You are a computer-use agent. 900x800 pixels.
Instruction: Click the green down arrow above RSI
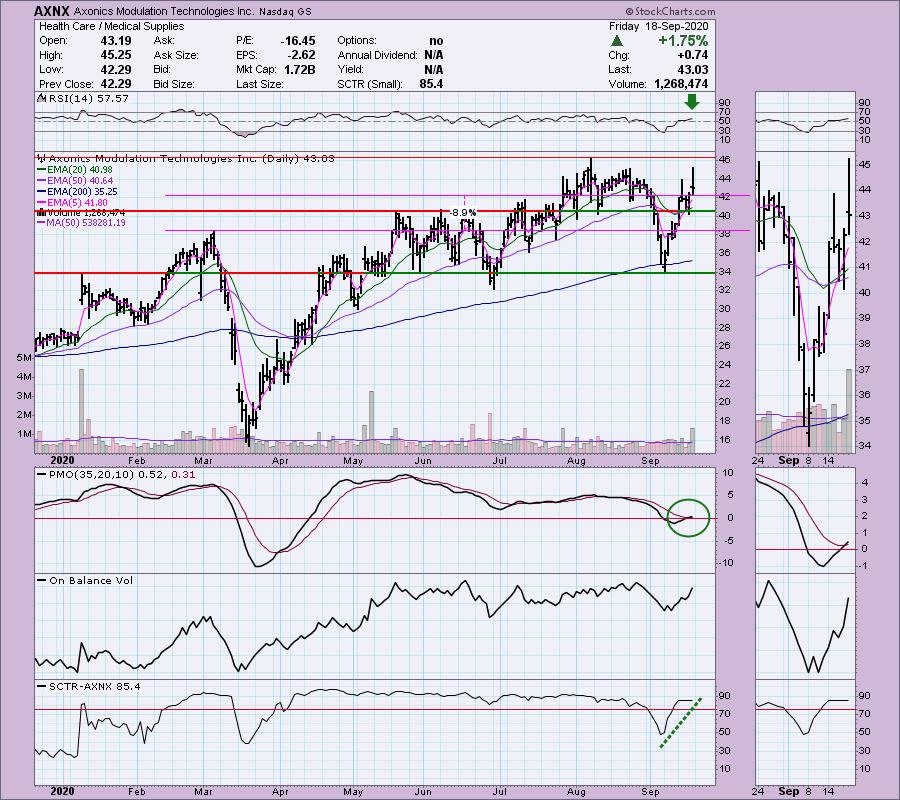coord(692,102)
